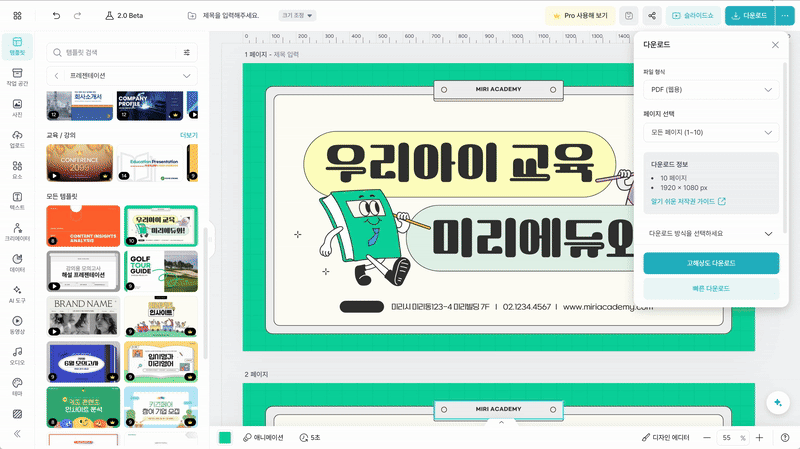
Task: Open the 작업 공간 workspace tab
Action: click(17, 75)
